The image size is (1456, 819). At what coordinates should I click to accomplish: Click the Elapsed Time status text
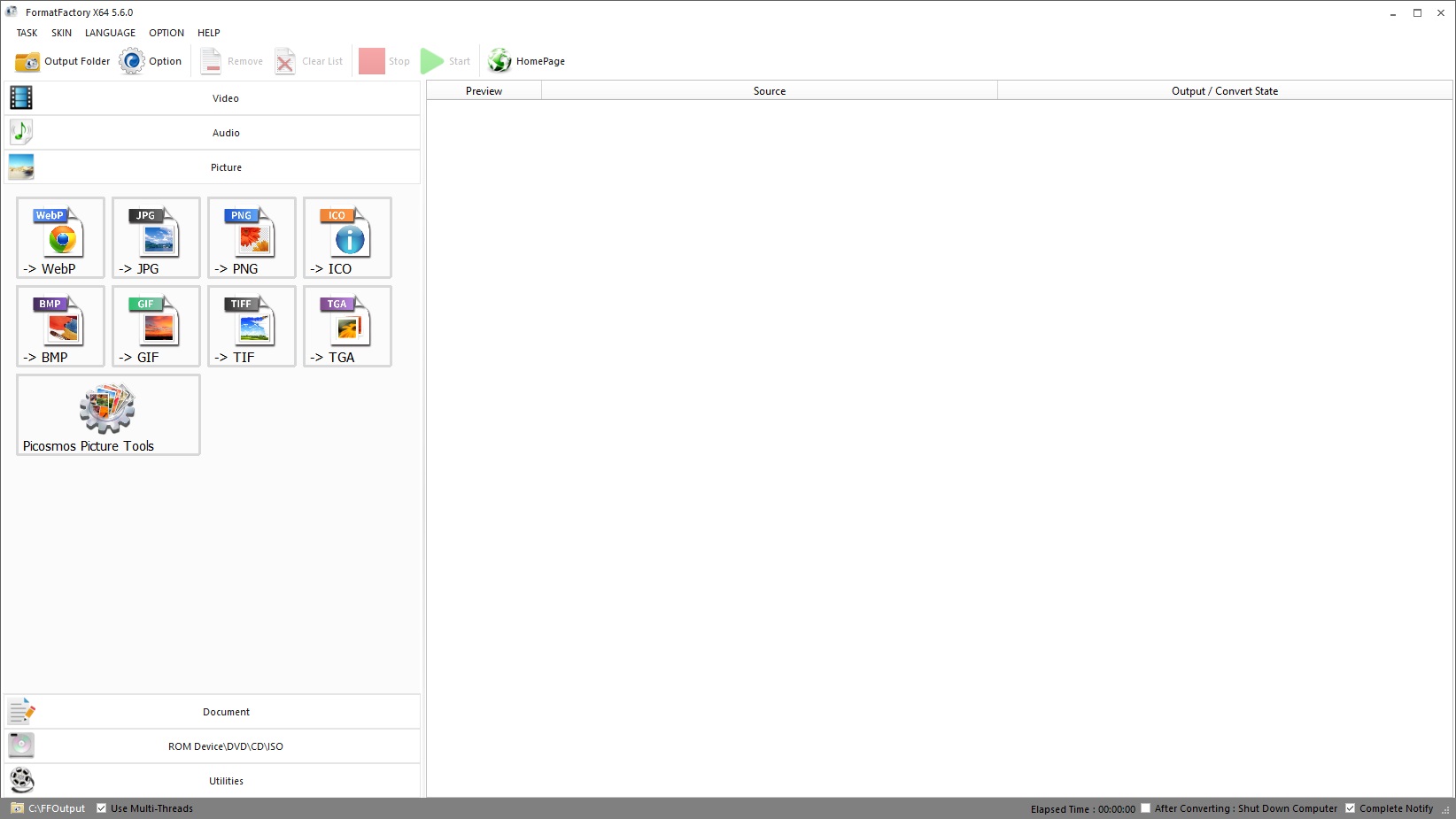point(1082,809)
